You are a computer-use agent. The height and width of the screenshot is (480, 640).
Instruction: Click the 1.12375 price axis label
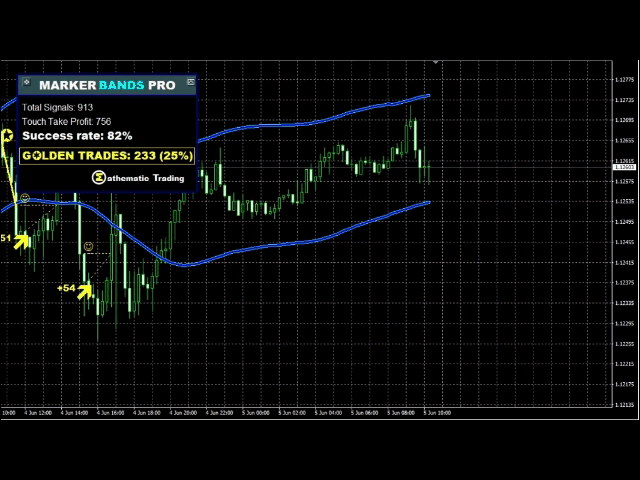pyautogui.click(x=624, y=283)
